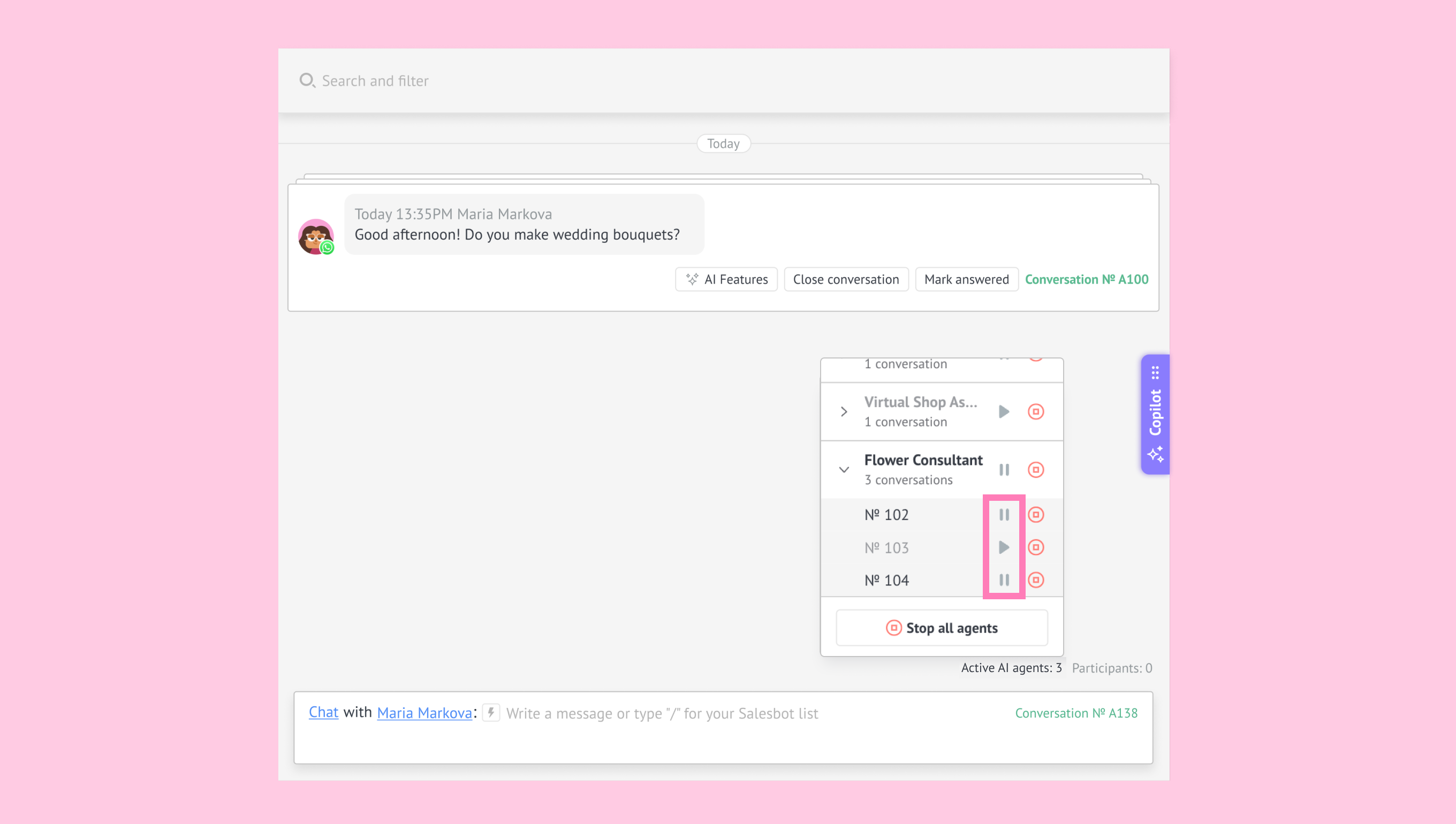The height and width of the screenshot is (824, 1456).
Task: Click Mark answered button
Action: pyautogui.click(x=966, y=279)
